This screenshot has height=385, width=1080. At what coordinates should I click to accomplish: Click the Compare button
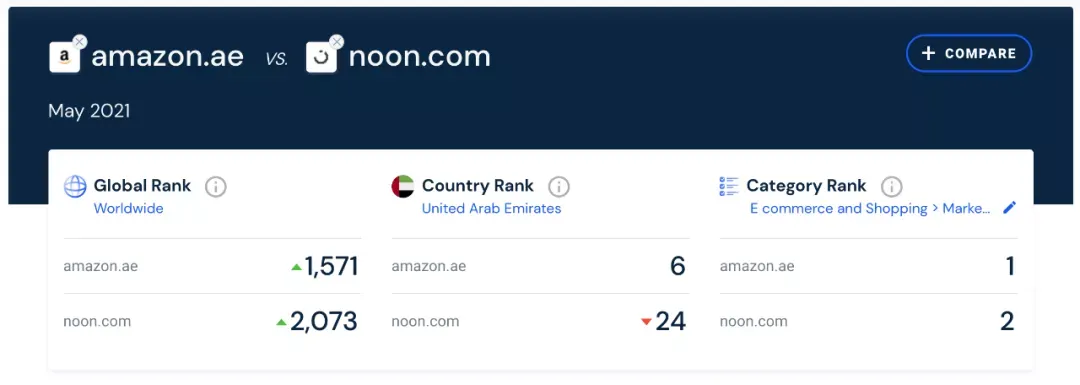pyautogui.click(x=969, y=53)
